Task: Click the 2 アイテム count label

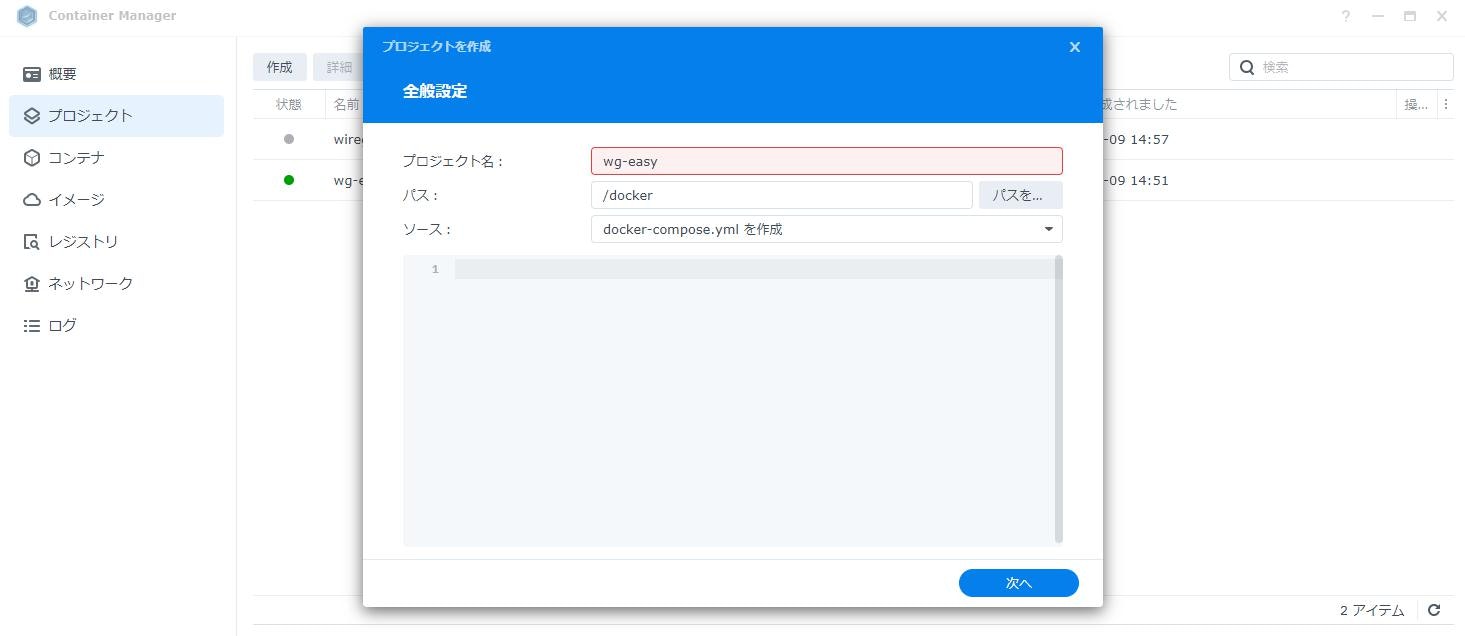Action: point(1372,610)
